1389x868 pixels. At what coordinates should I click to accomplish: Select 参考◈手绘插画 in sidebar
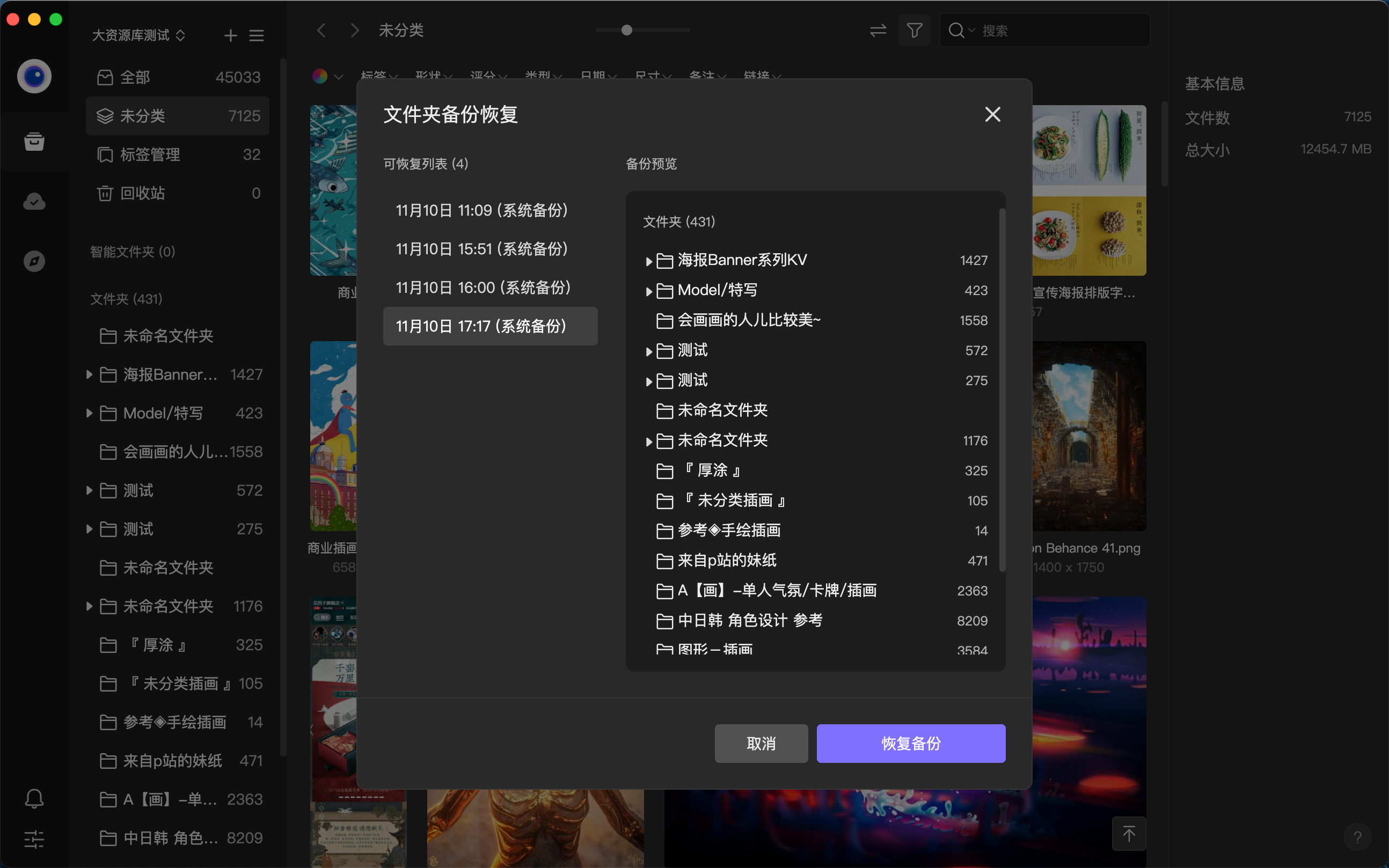[178, 722]
